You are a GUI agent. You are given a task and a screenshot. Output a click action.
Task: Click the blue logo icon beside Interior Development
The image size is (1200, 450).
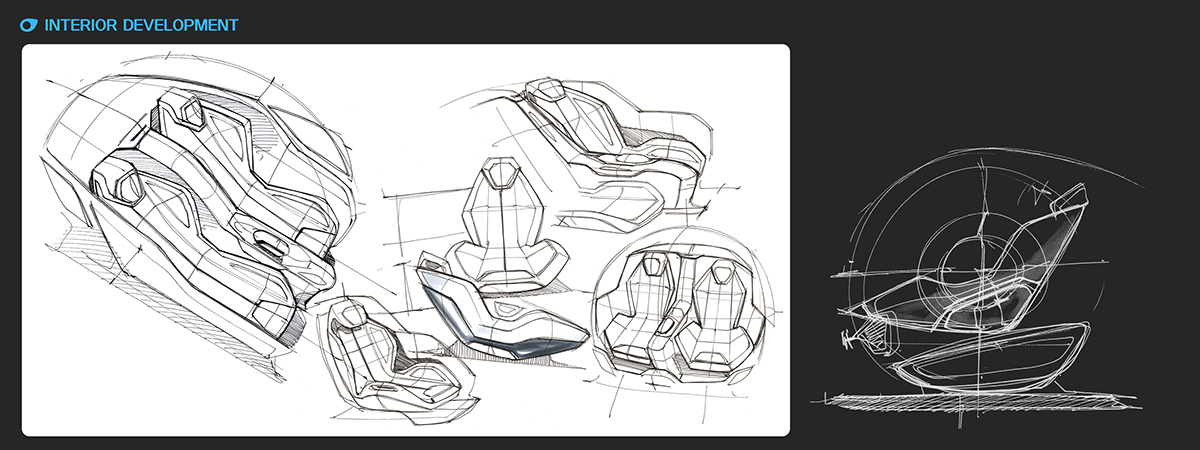click(x=30, y=25)
